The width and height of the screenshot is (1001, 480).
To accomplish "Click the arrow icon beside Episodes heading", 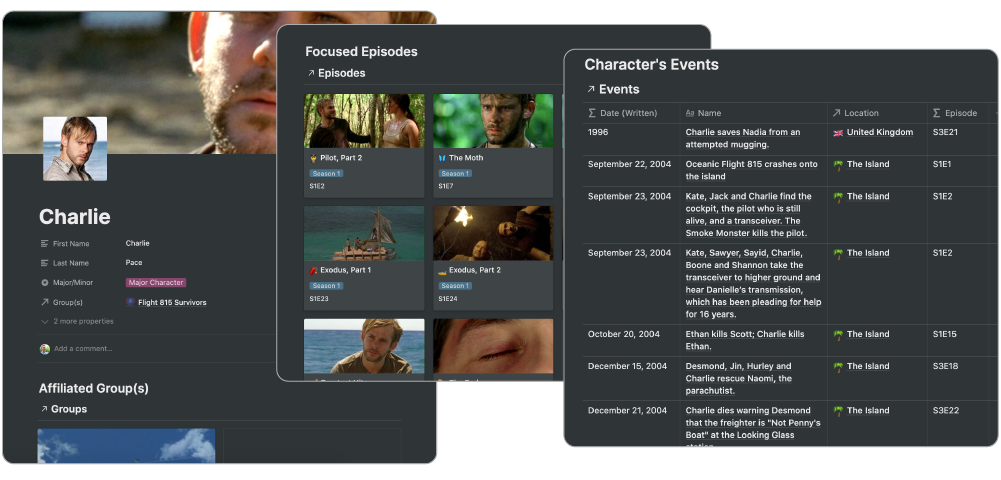I will [x=311, y=73].
